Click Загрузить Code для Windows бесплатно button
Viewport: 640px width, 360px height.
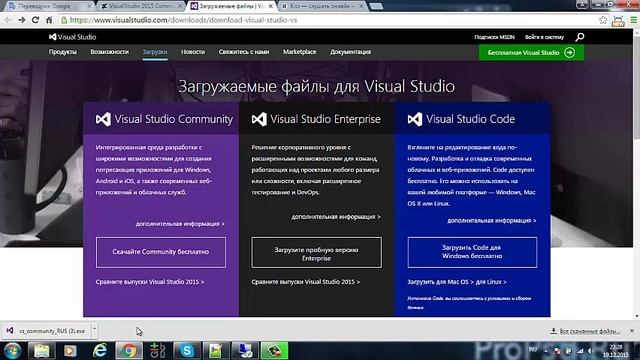pos(472,252)
